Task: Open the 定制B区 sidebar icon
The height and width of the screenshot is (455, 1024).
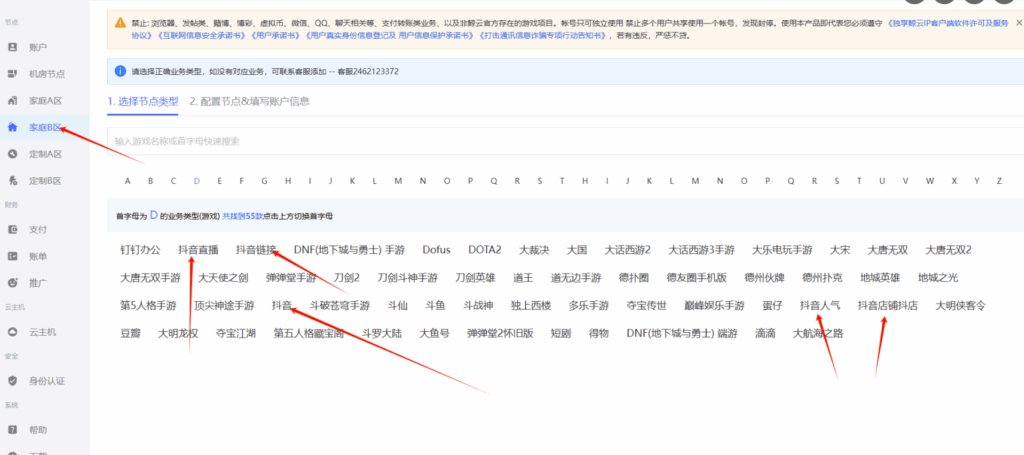Action: coord(12,181)
